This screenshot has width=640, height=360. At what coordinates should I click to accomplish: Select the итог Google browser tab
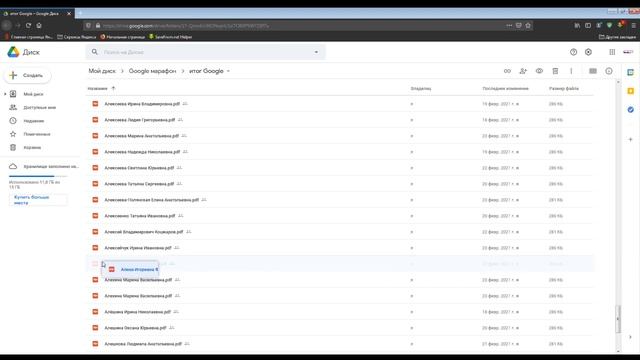pos(37,13)
